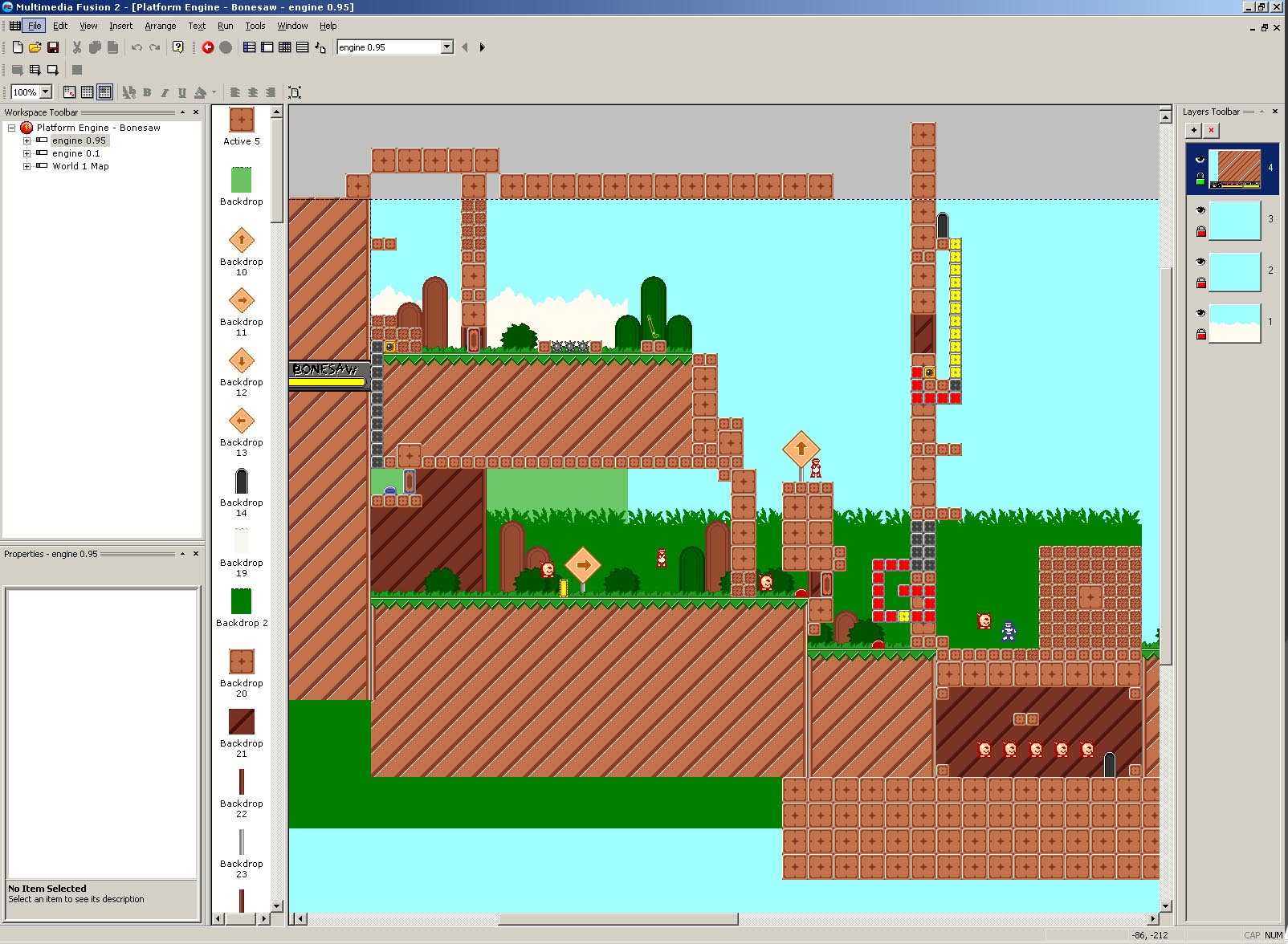Open the event list editor

click(303, 47)
